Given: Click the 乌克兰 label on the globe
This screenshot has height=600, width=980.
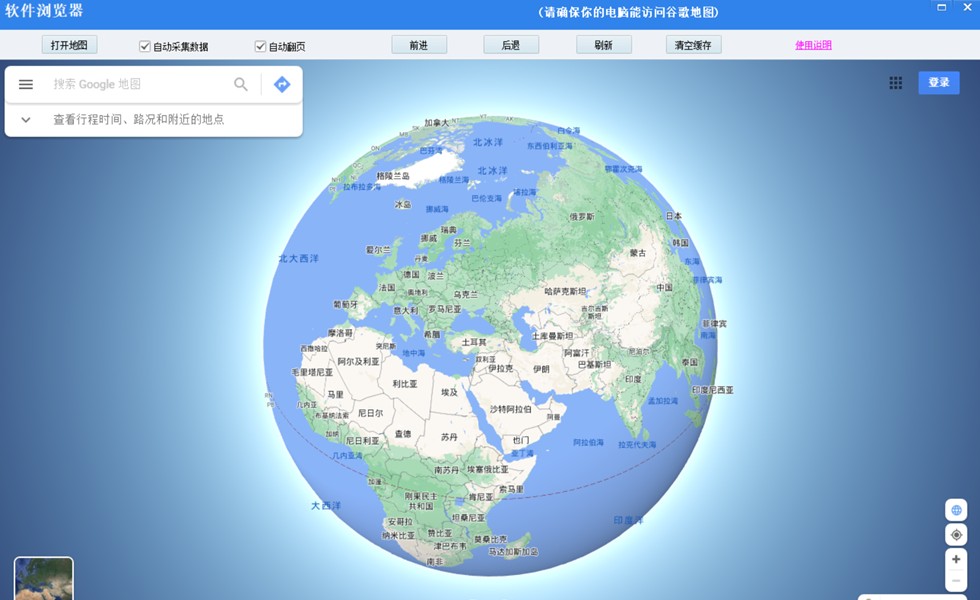Looking at the screenshot, I should [466, 294].
